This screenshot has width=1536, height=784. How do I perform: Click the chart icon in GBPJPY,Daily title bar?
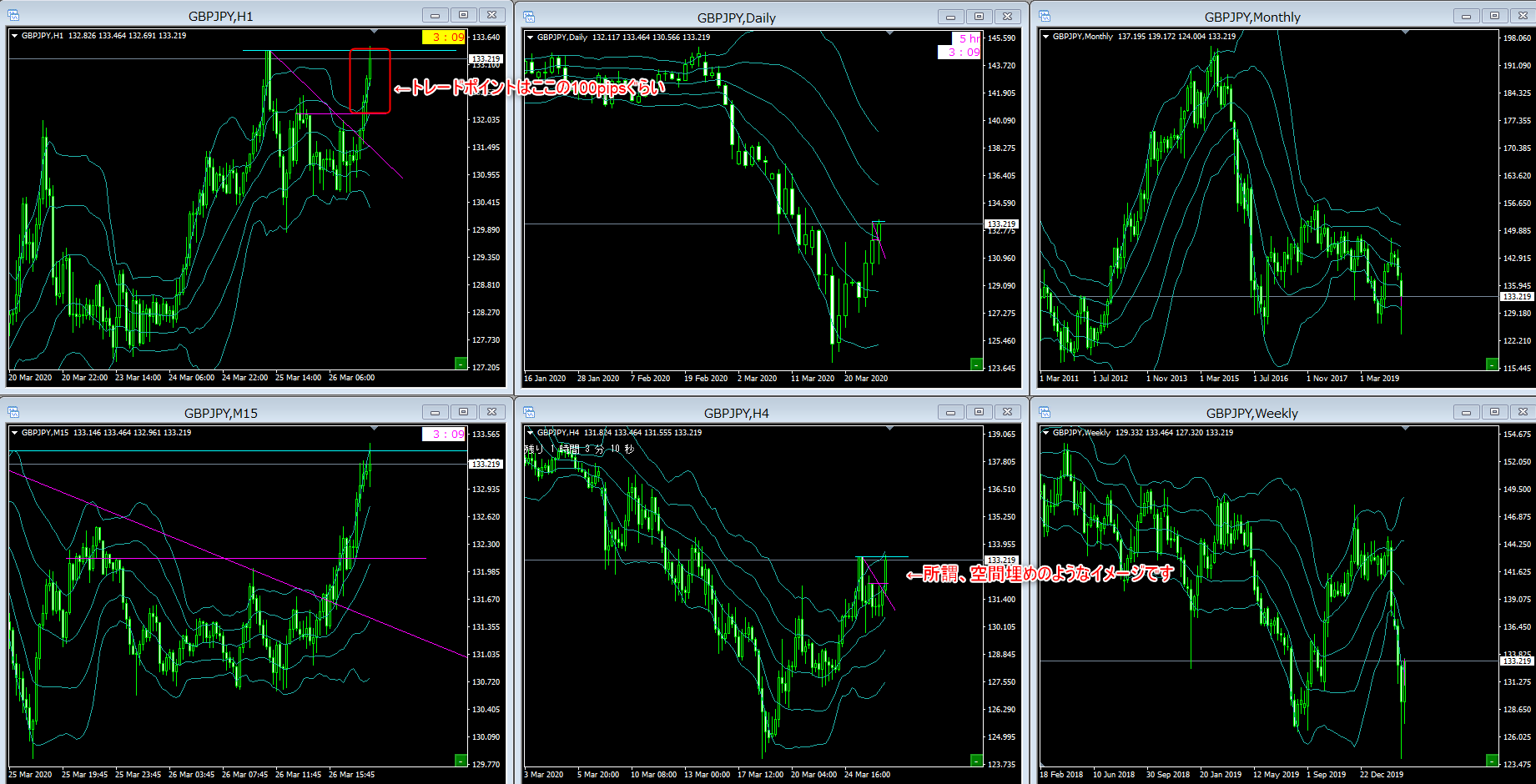click(x=529, y=17)
